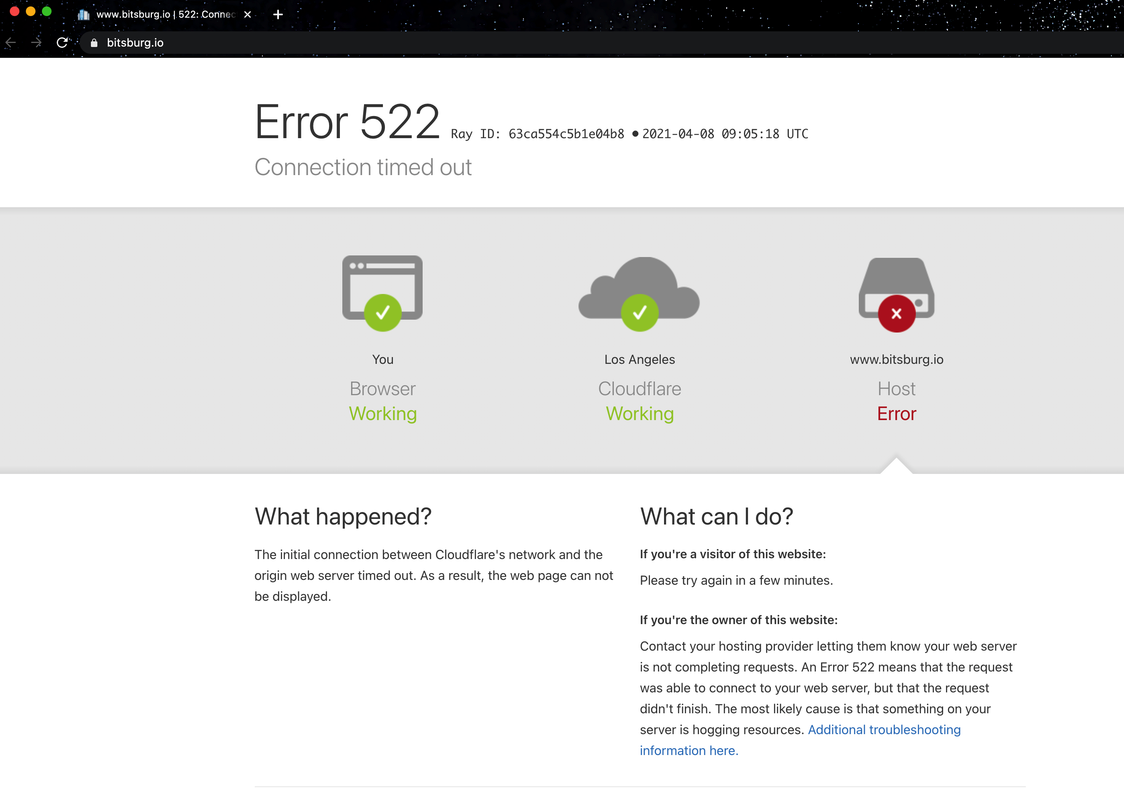Click the padlock site security icon
This screenshot has height=800, width=1124.
pos(94,43)
